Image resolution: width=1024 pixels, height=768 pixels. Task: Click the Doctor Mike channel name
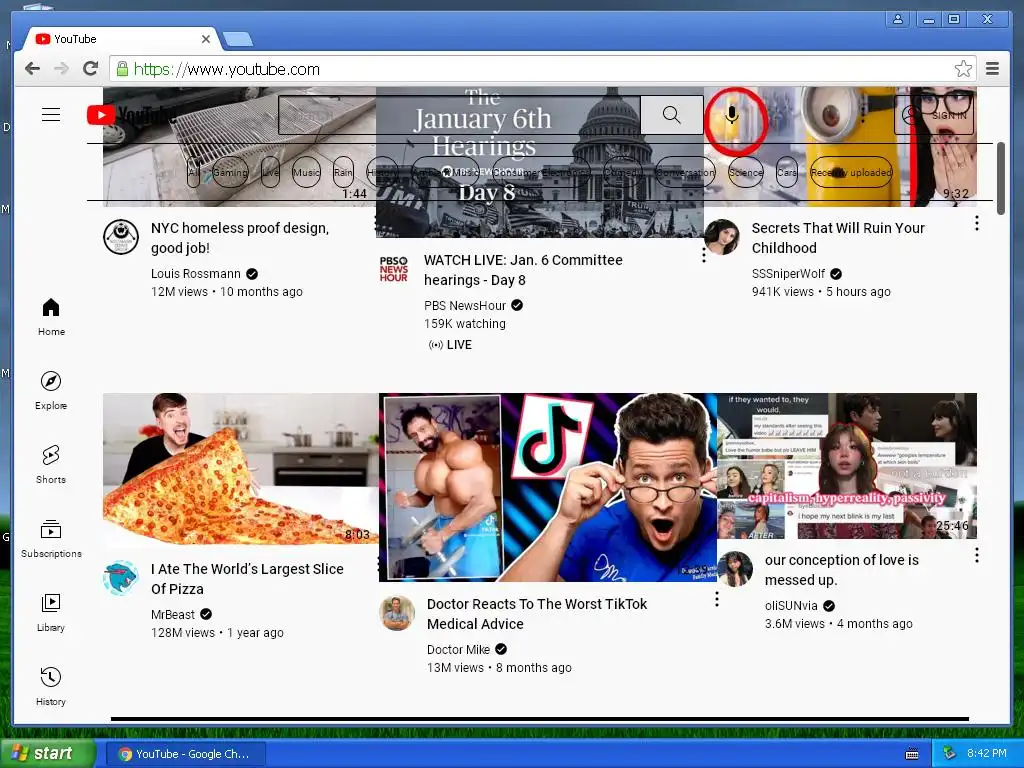click(458, 650)
